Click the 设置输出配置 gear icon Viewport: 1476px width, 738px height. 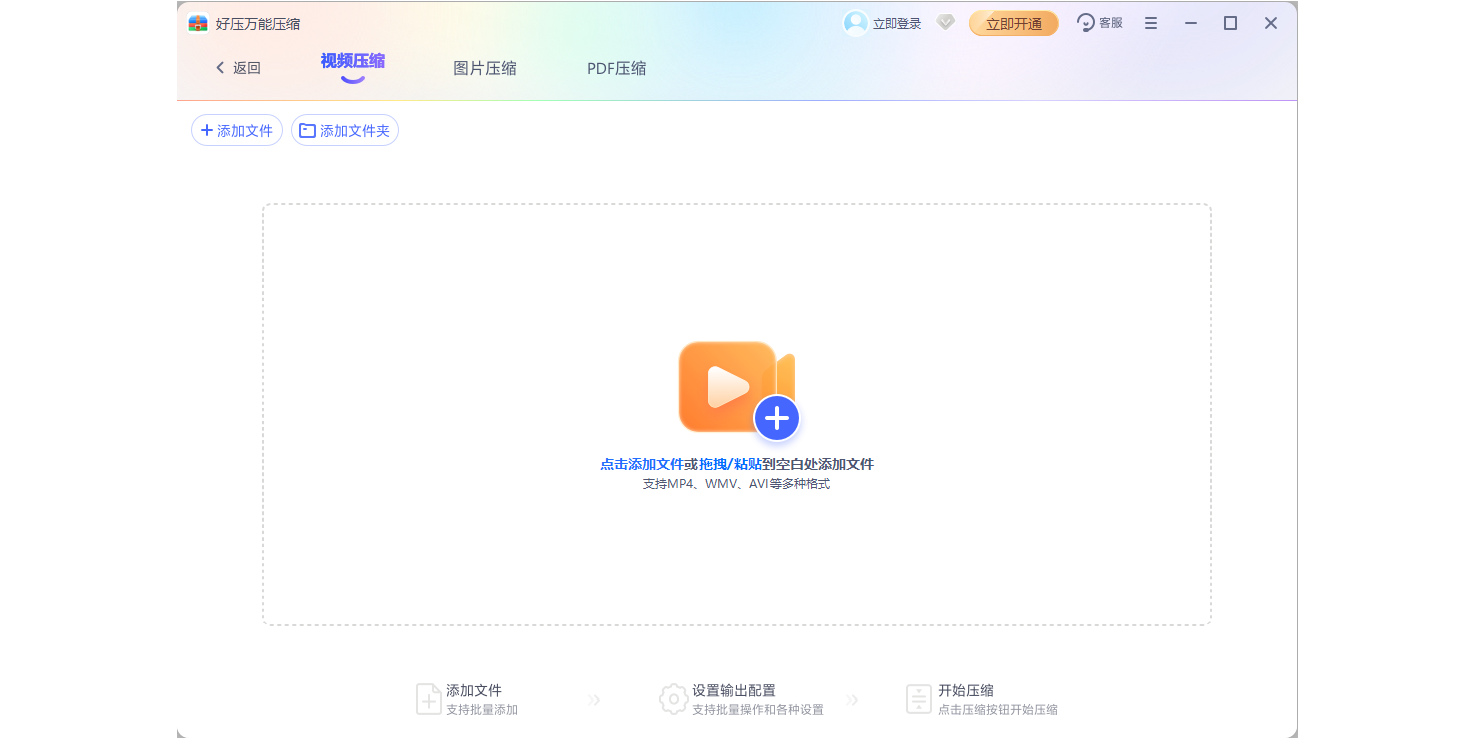point(673,699)
